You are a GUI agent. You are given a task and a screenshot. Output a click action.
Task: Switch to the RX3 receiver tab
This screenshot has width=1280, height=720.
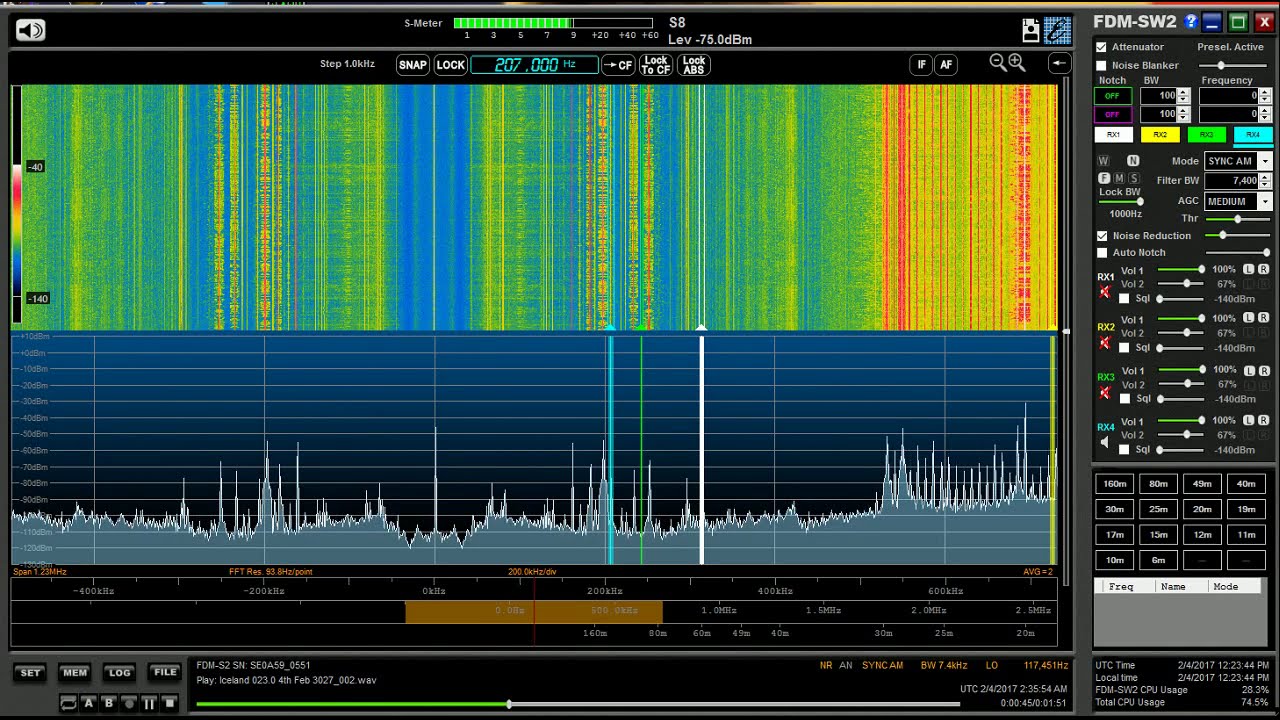(x=1206, y=135)
